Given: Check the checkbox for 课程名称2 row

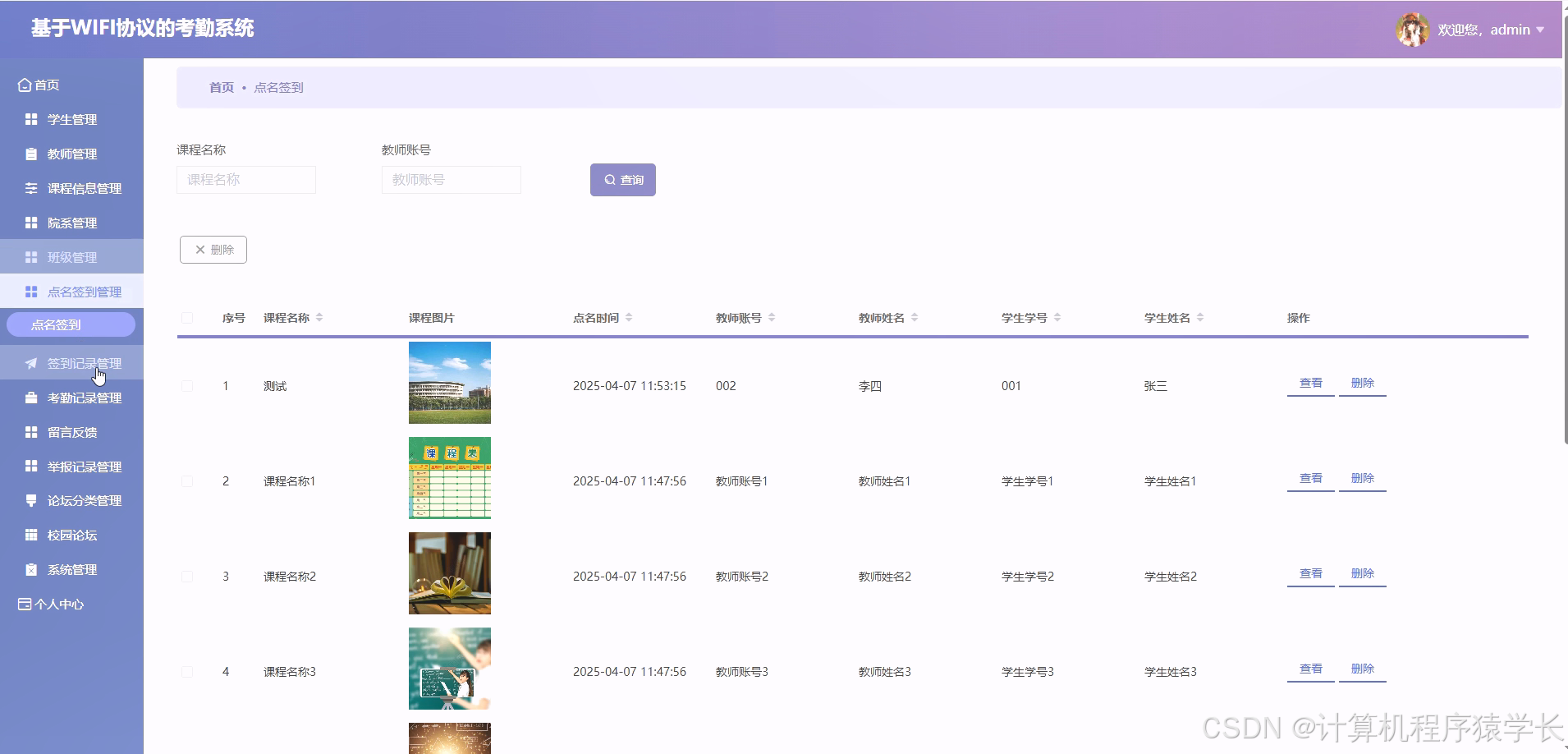Looking at the screenshot, I should point(186,575).
